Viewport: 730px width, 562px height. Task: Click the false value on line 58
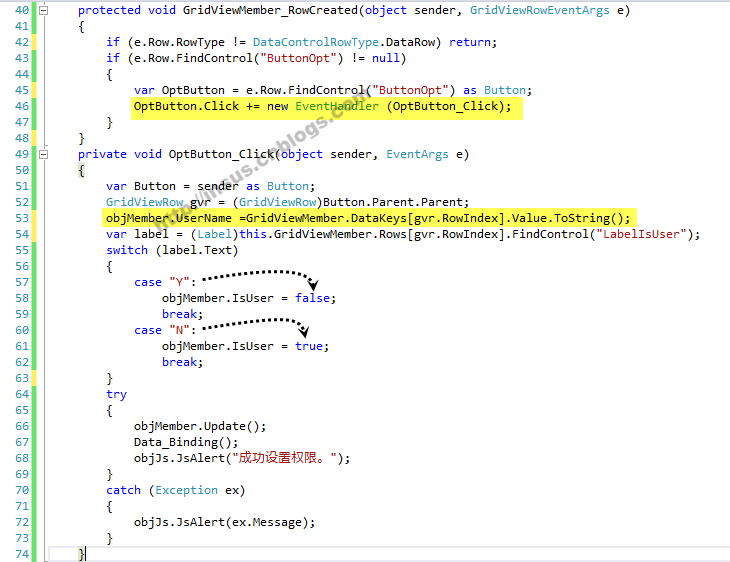click(312, 298)
